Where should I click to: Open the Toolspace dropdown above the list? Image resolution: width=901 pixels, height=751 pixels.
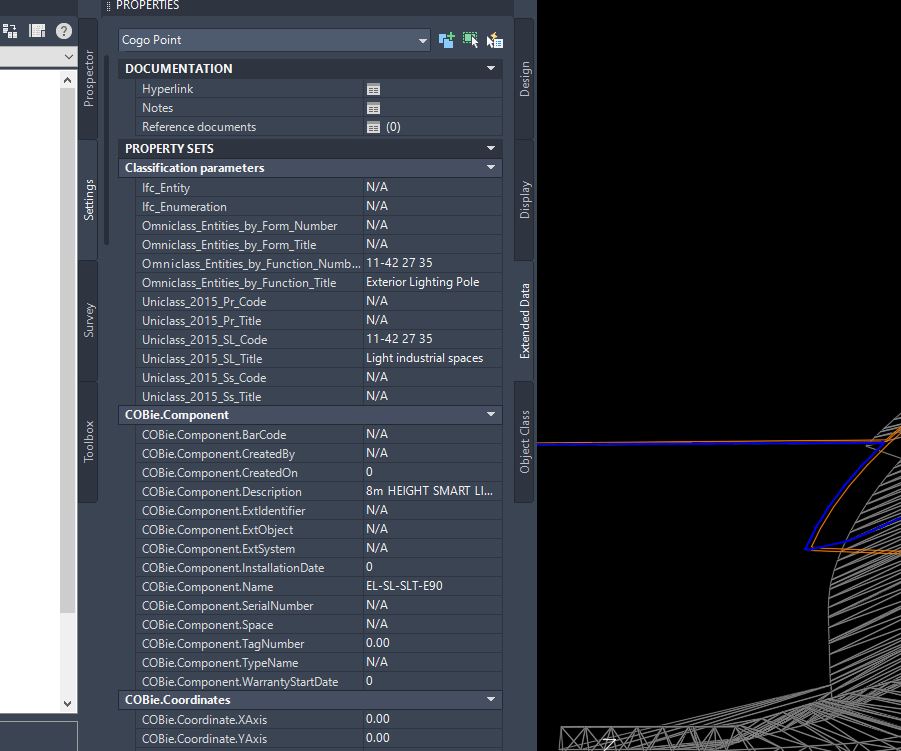[x=68, y=57]
